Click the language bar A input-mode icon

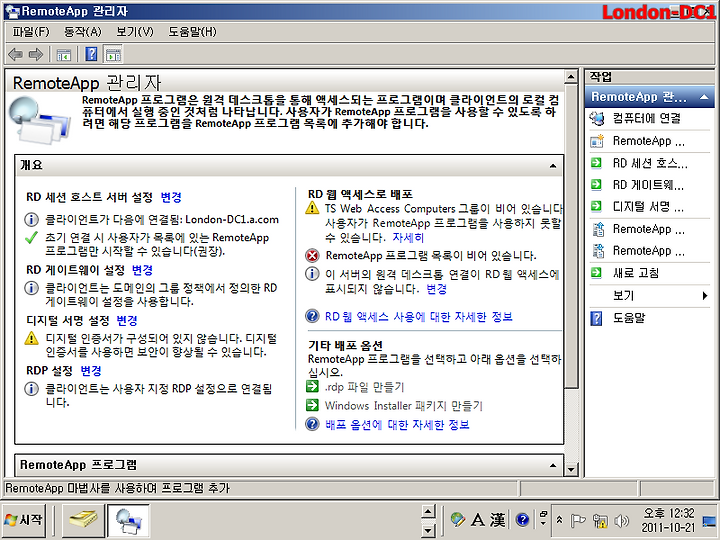point(478,520)
